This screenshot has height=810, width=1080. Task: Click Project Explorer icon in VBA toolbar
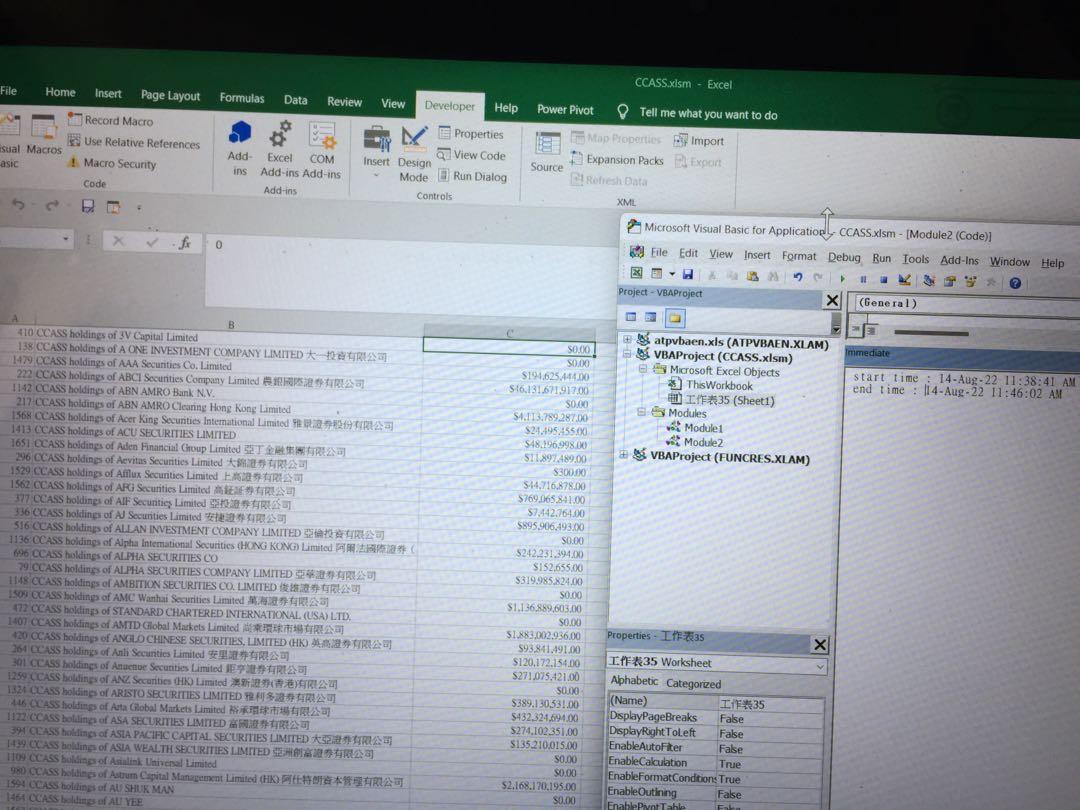pyautogui.click(x=929, y=280)
